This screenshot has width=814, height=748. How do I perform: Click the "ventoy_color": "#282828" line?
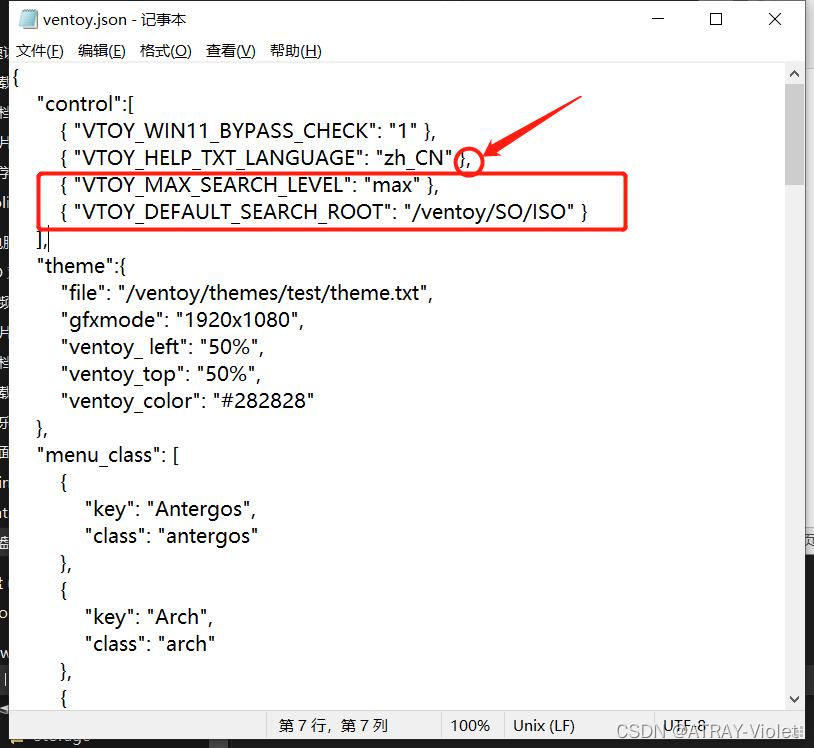pos(187,401)
